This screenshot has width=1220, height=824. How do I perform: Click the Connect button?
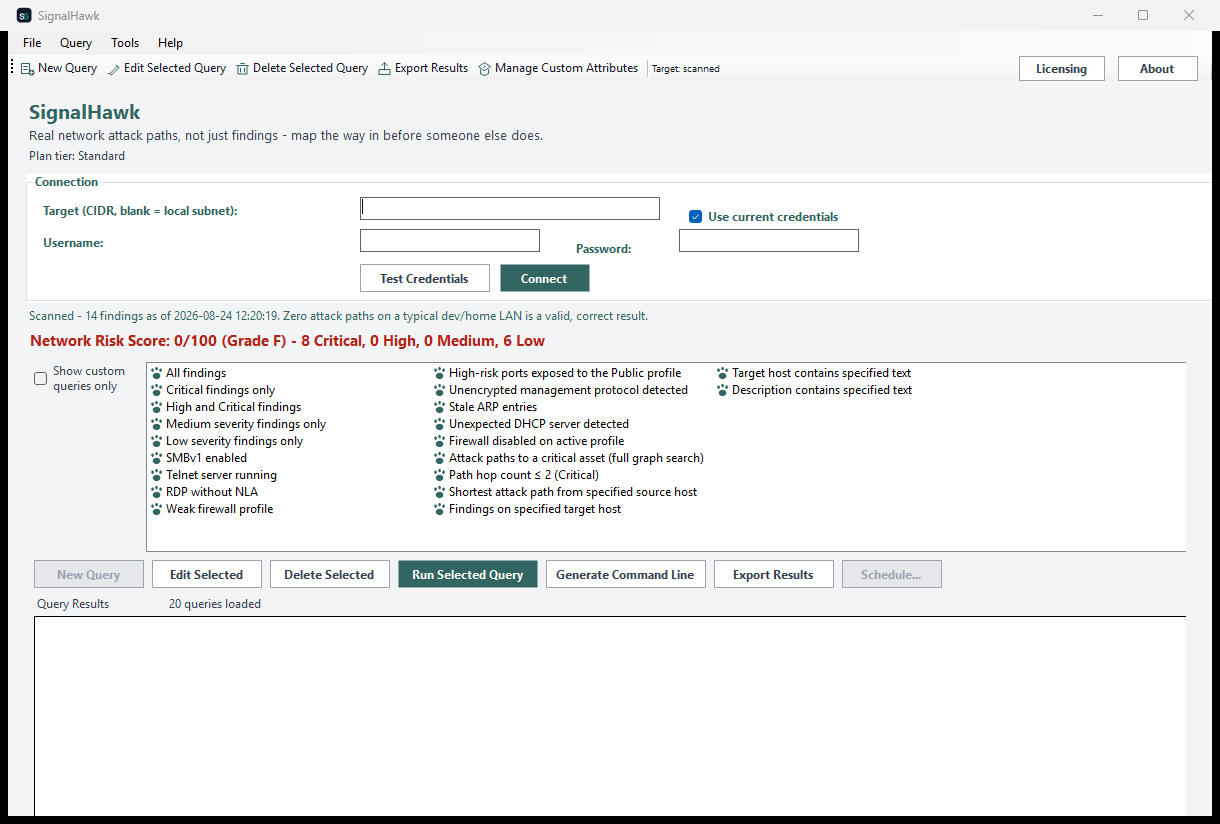coord(544,278)
